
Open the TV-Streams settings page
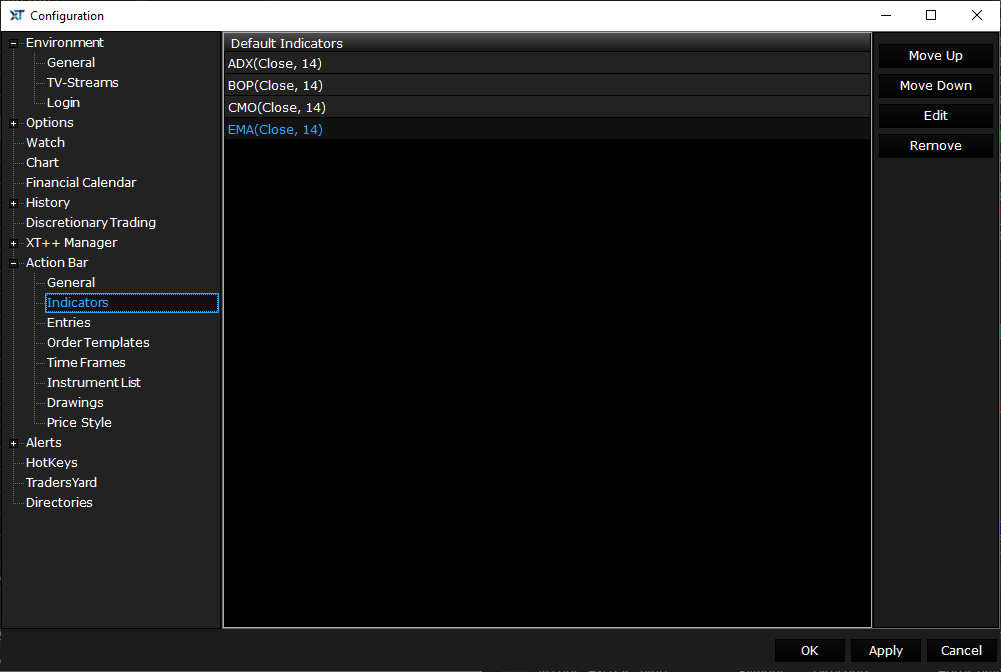point(82,83)
